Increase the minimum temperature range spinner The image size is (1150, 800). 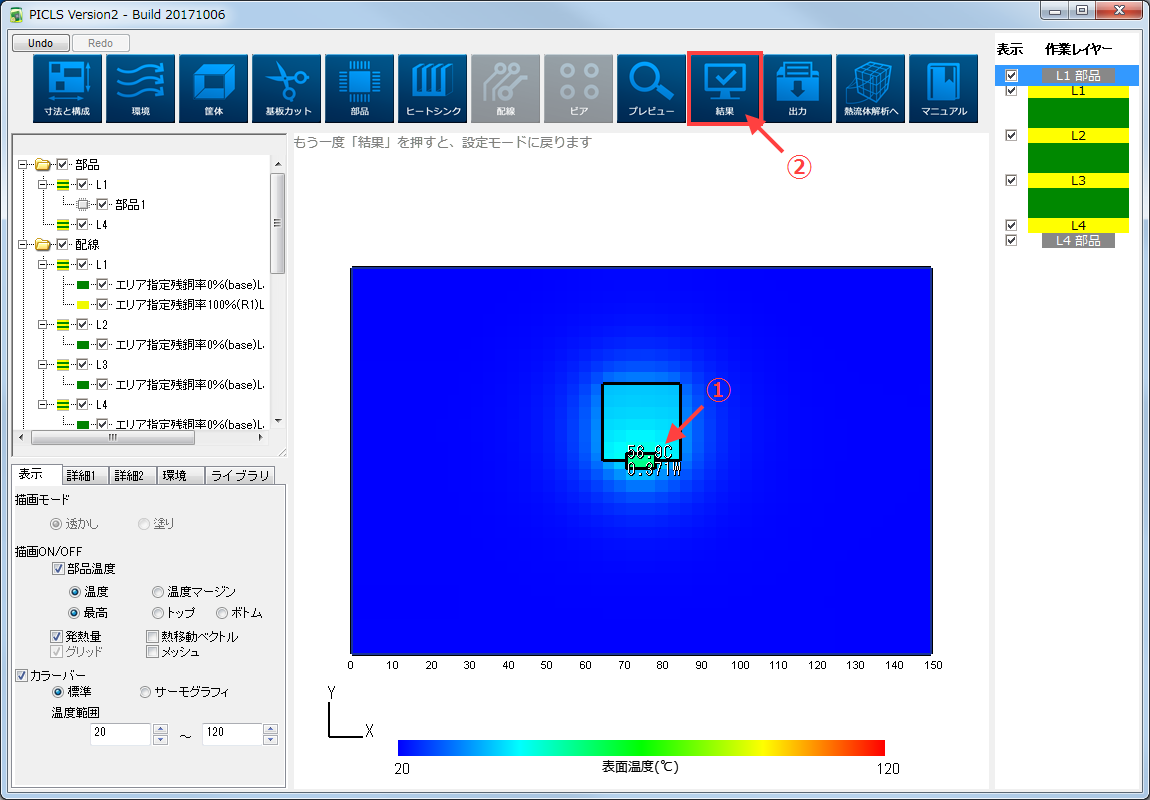[x=161, y=729]
